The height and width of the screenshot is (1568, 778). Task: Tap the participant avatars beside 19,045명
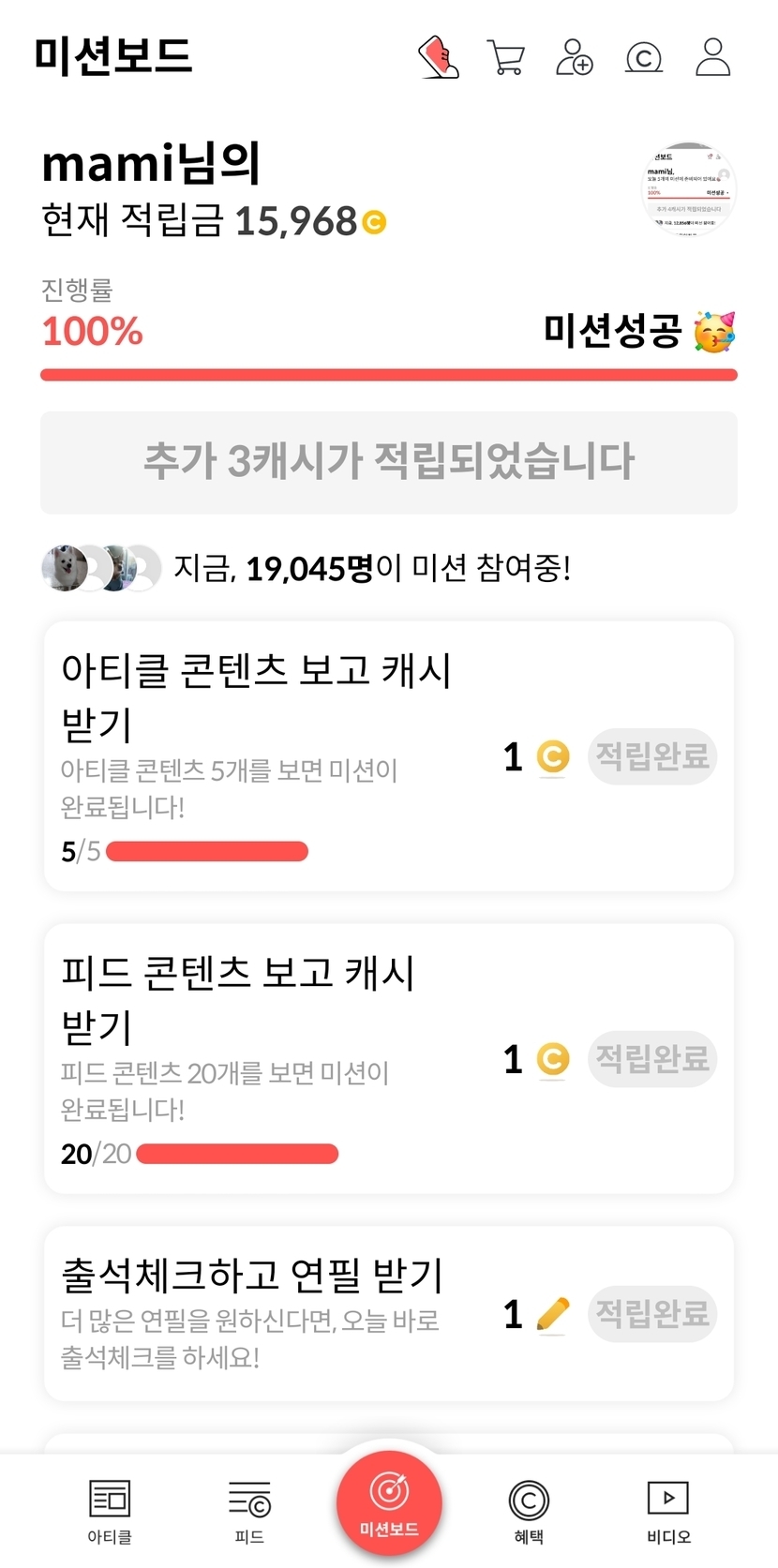click(x=101, y=568)
